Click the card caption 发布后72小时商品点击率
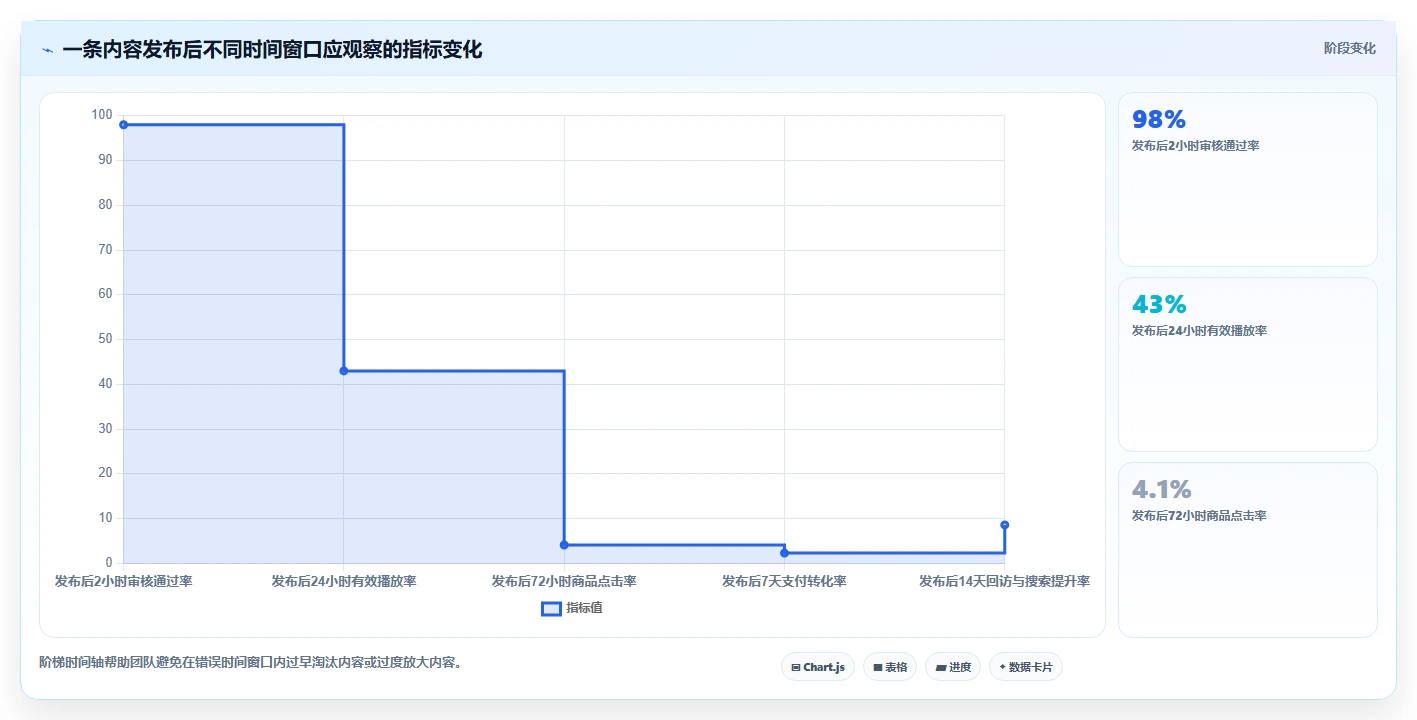1417x720 pixels. 1199,516
